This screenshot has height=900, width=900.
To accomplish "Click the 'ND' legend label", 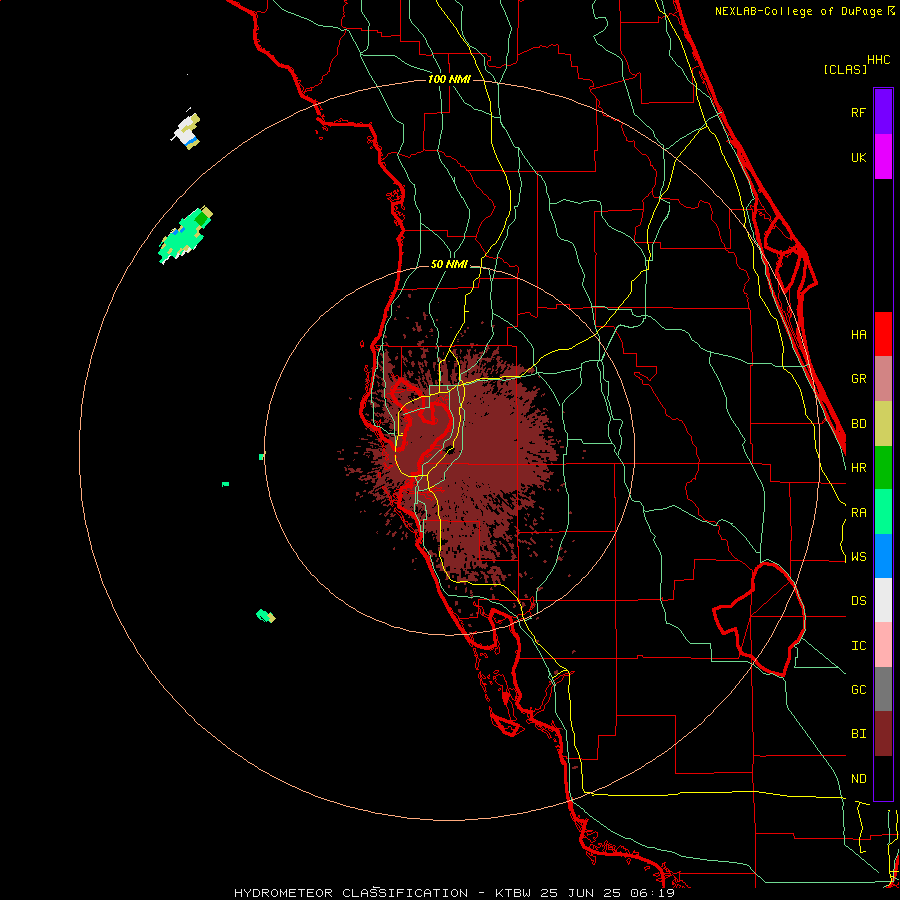I will click(x=858, y=779).
